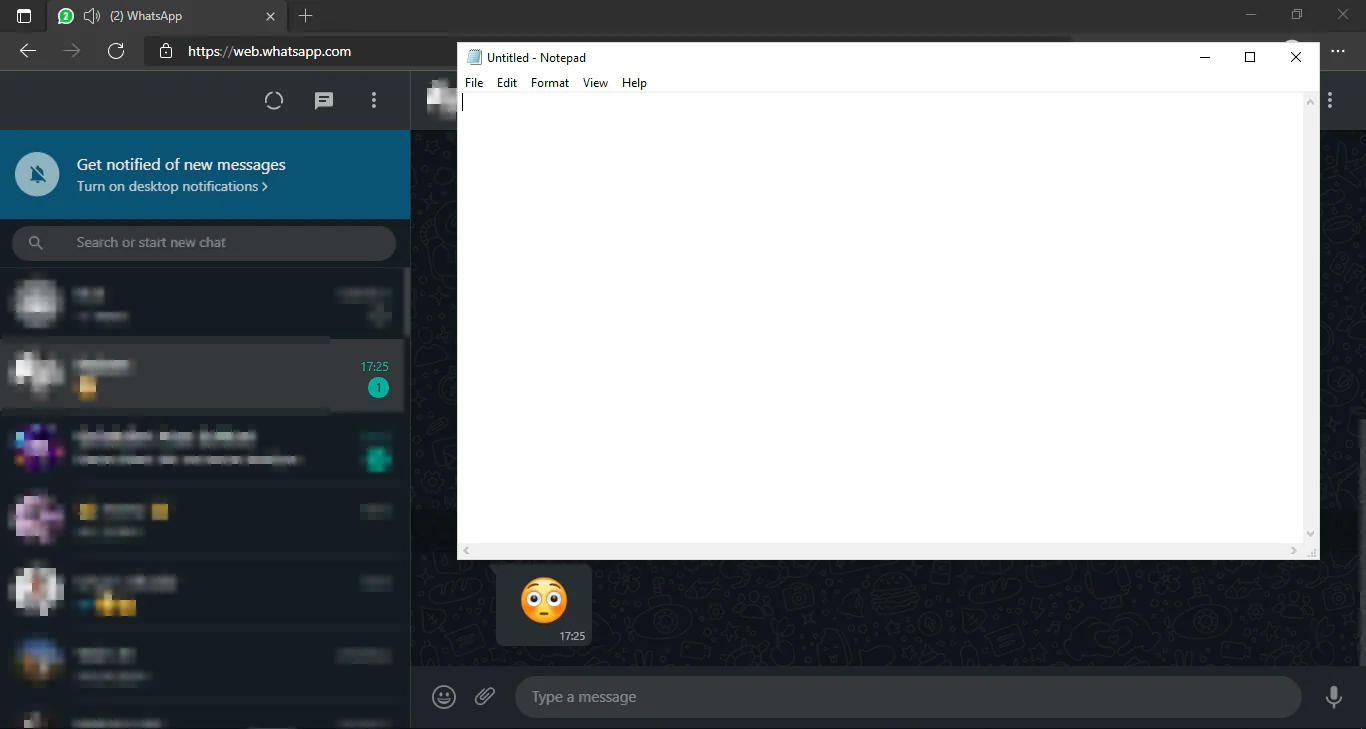Click the browser forward arrow
This screenshot has width=1366, height=729.
coord(72,51)
